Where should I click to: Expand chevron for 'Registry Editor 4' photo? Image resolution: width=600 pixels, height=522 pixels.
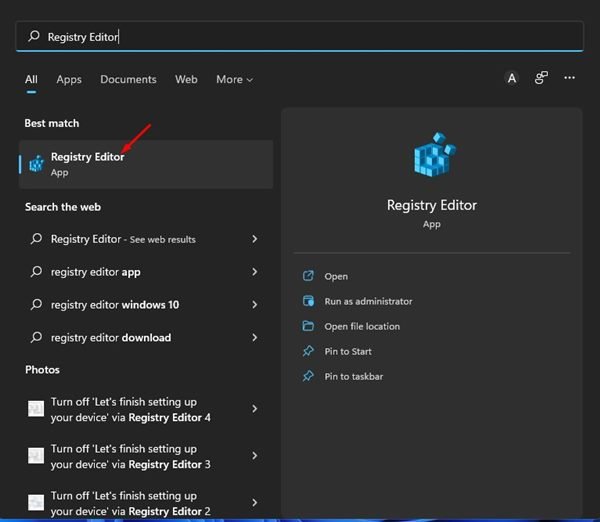254,409
